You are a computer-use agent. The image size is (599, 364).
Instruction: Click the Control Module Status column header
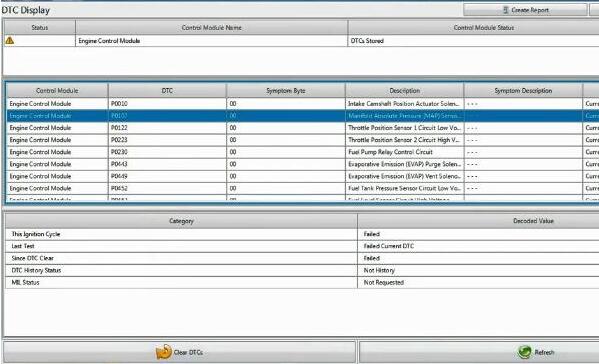click(474, 28)
